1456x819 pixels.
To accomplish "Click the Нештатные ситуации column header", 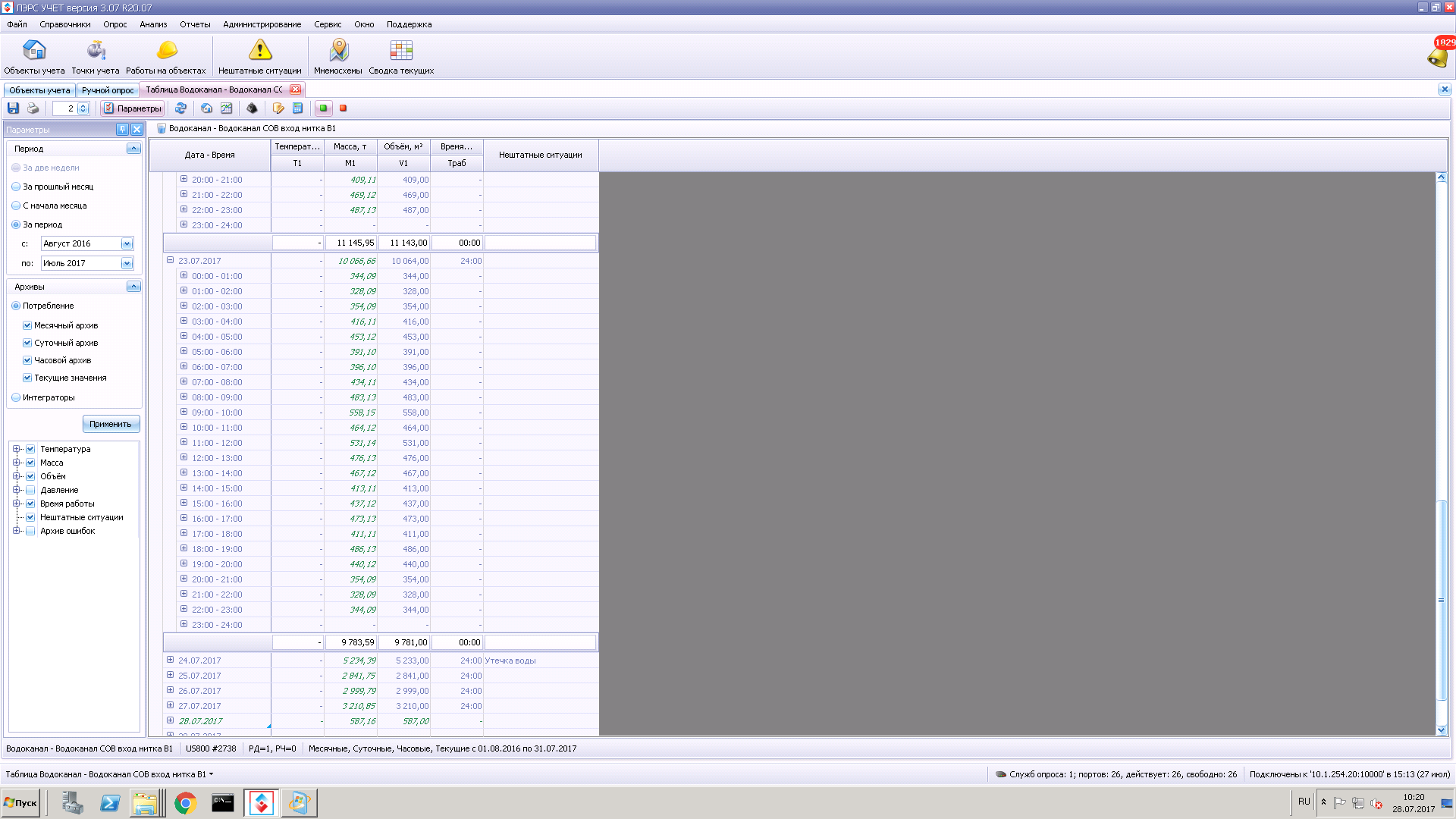I will [x=541, y=155].
